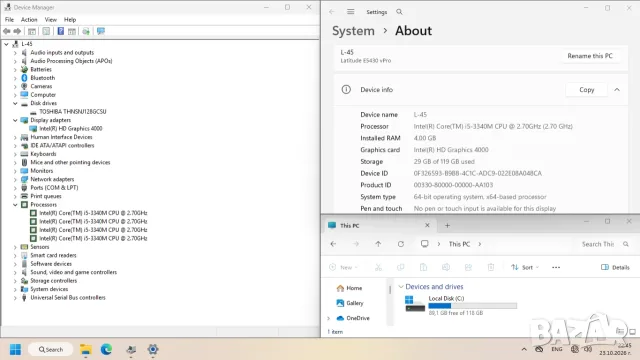
Task: Click the Update driver toolbar icon
Action: click(x=86, y=31)
